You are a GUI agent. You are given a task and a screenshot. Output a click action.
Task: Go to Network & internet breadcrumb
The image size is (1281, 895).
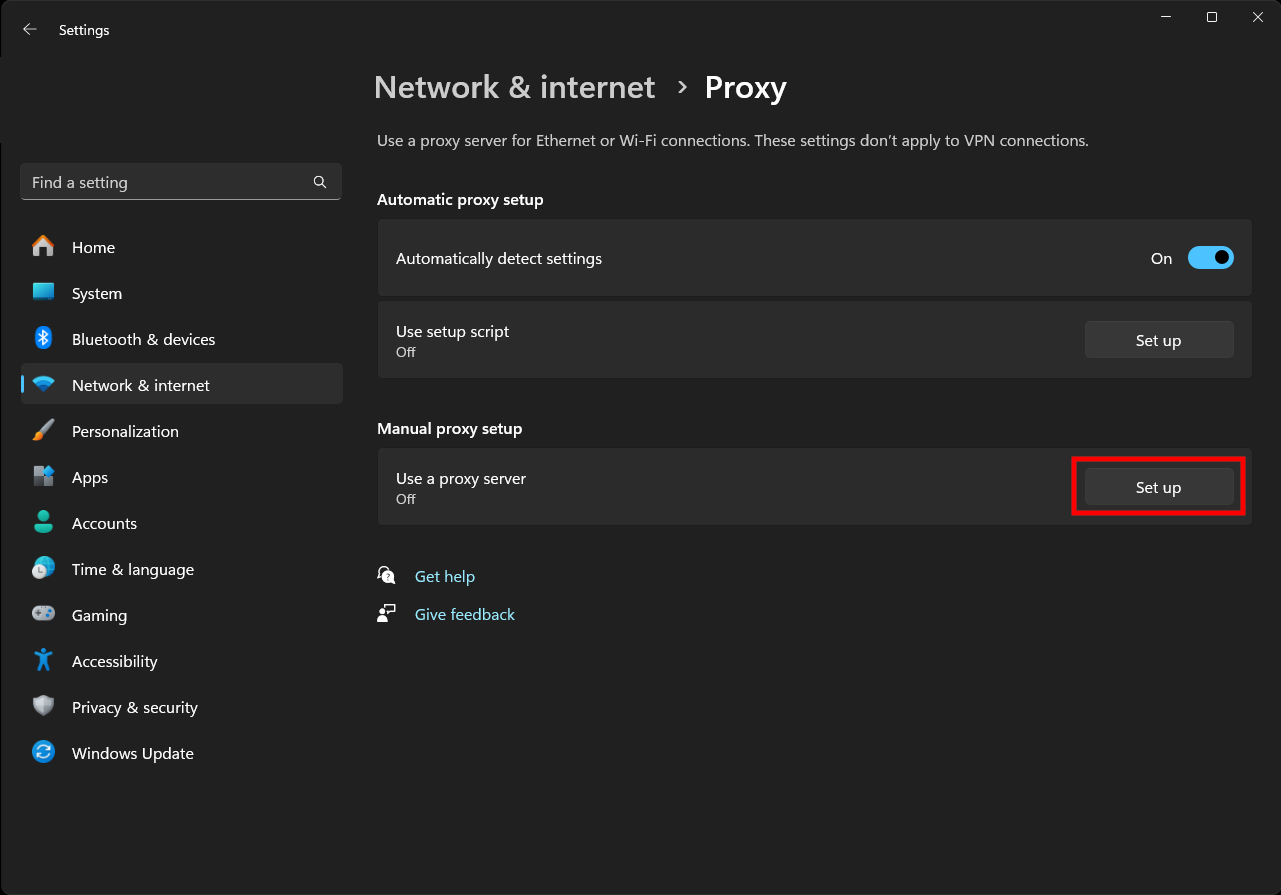(x=514, y=88)
